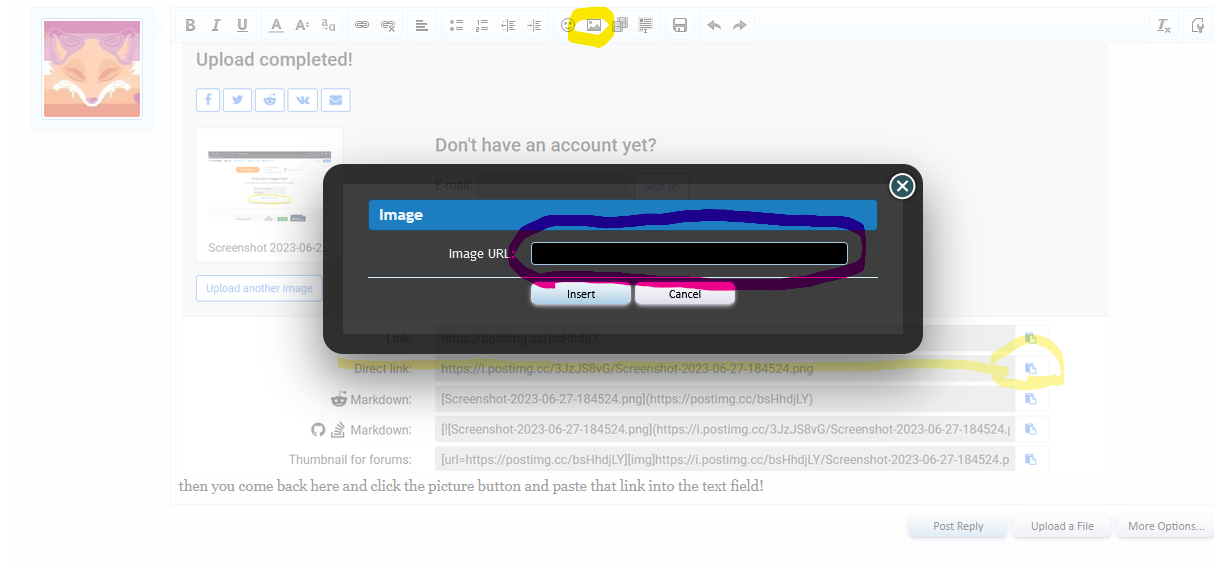Click the unlink icon in toolbar
Image resolution: width=1214 pixels, height=563 pixels.
[x=388, y=25]
